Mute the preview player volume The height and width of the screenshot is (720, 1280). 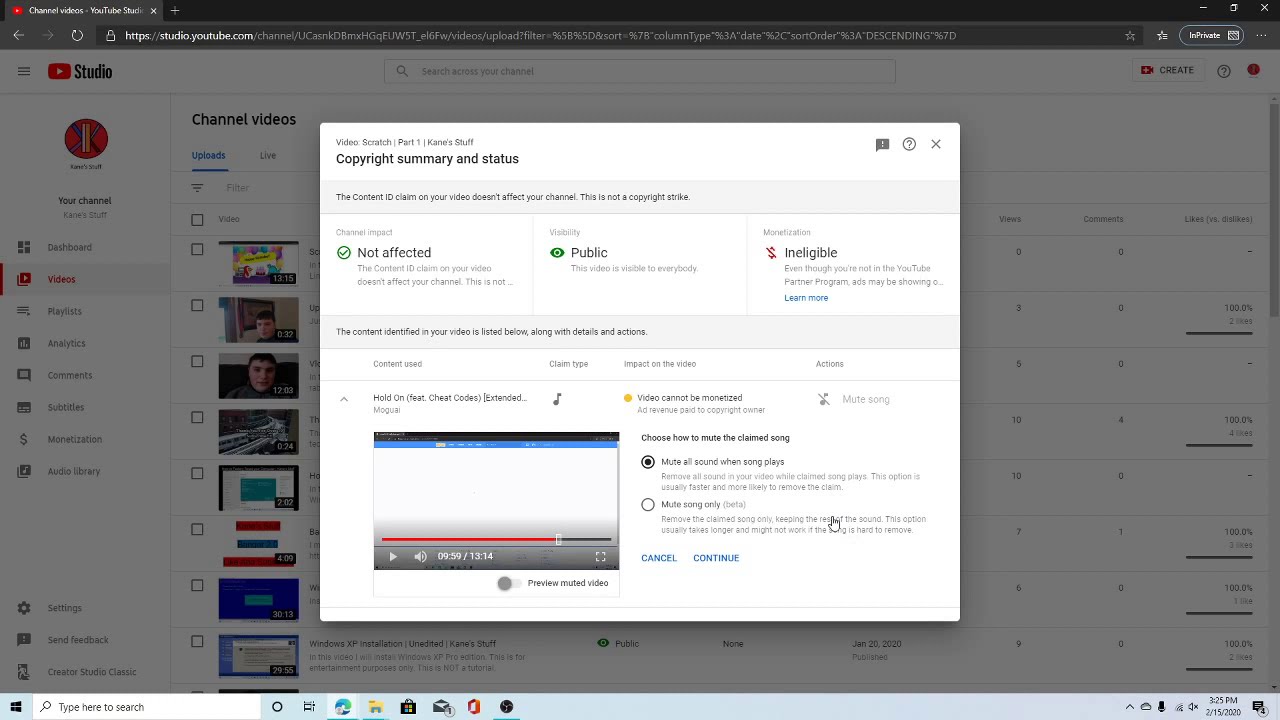tap(420, 556)
